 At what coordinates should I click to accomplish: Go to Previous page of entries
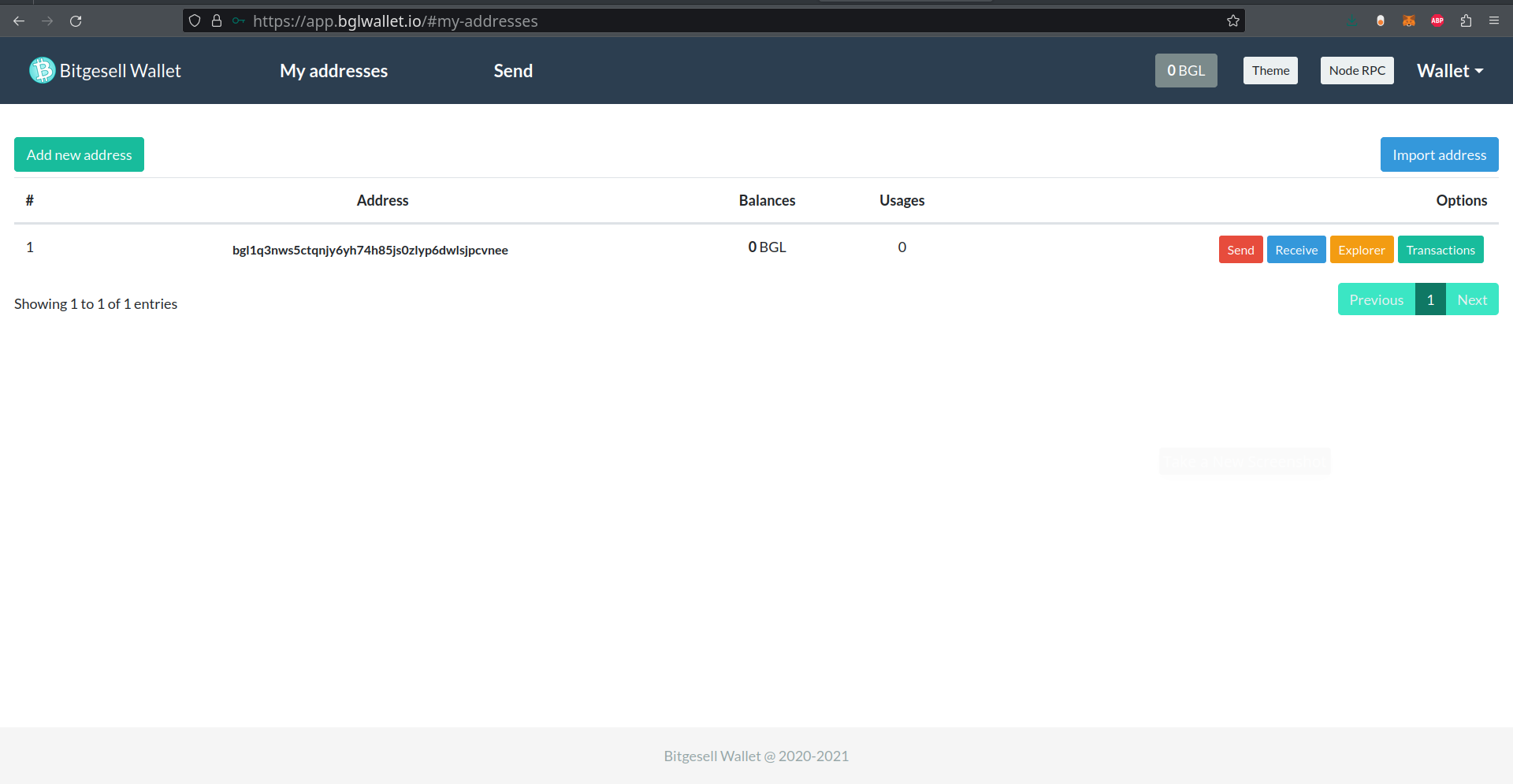[1376, 299]
